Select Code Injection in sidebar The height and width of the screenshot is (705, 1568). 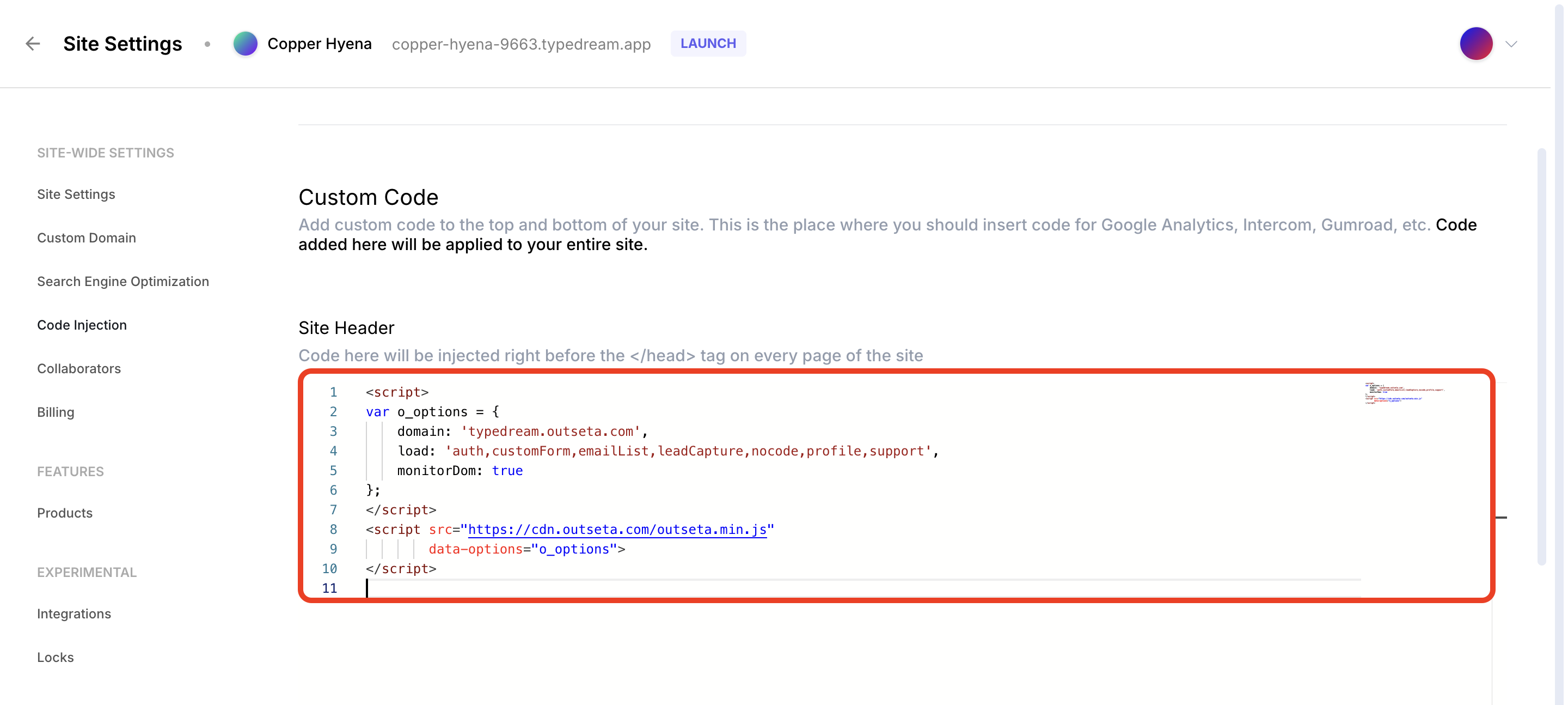coord(82,325)
